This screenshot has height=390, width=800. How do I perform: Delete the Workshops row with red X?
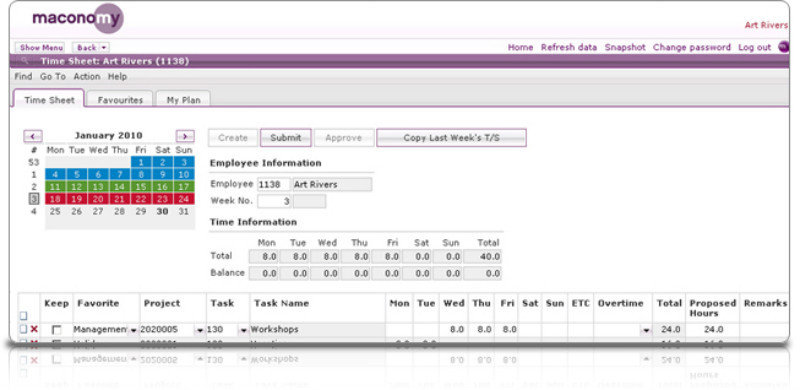(34, 330)
